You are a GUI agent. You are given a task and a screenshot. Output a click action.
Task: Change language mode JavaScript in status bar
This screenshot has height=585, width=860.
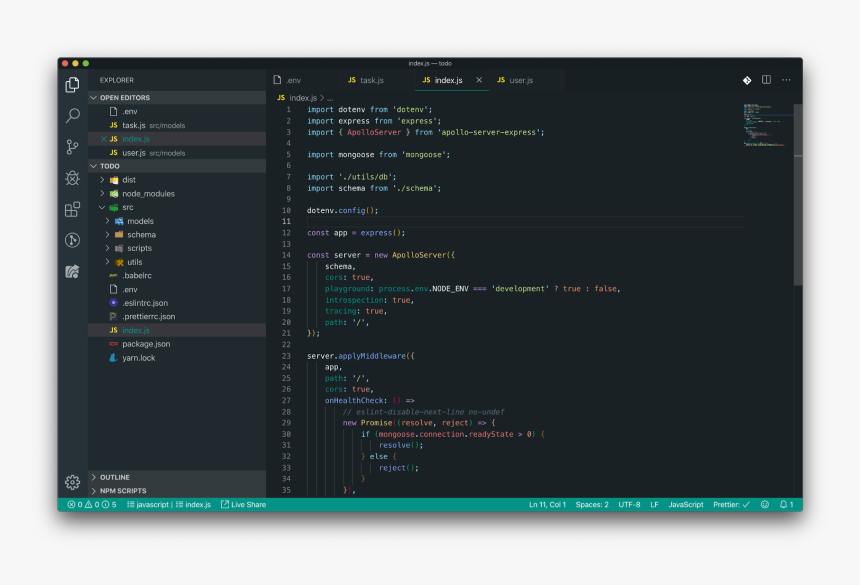(686, 504)
